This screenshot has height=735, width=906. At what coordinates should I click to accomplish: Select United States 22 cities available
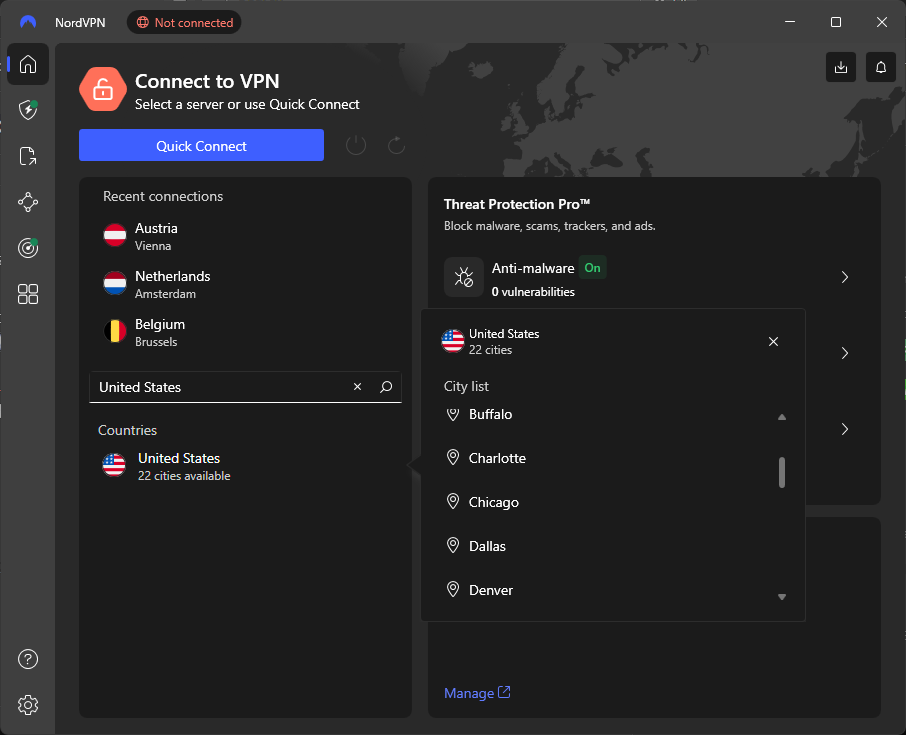tap(246, 466)
